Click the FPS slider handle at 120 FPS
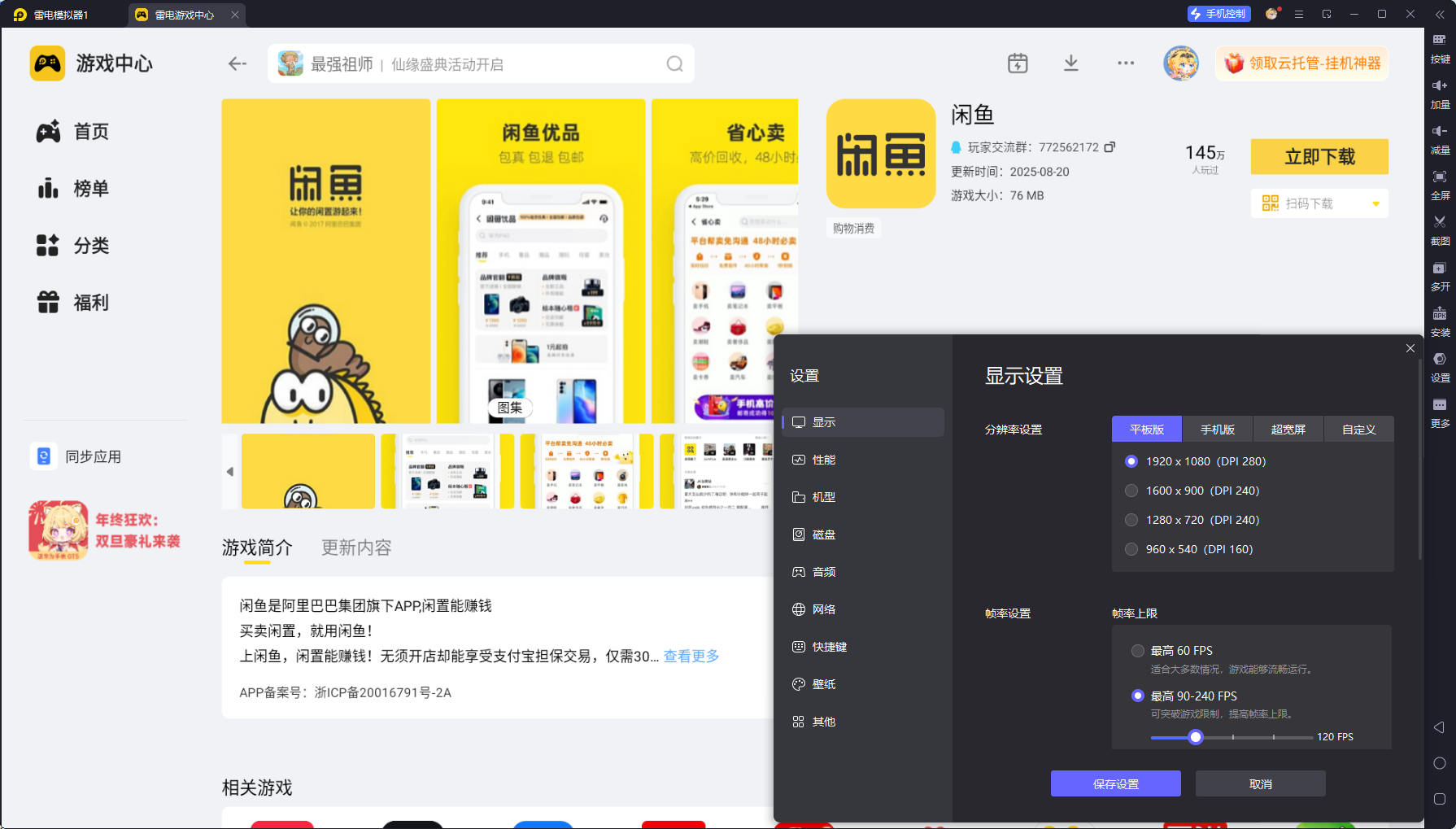The image size is (1456, 829). click(x=1195, y=737)
